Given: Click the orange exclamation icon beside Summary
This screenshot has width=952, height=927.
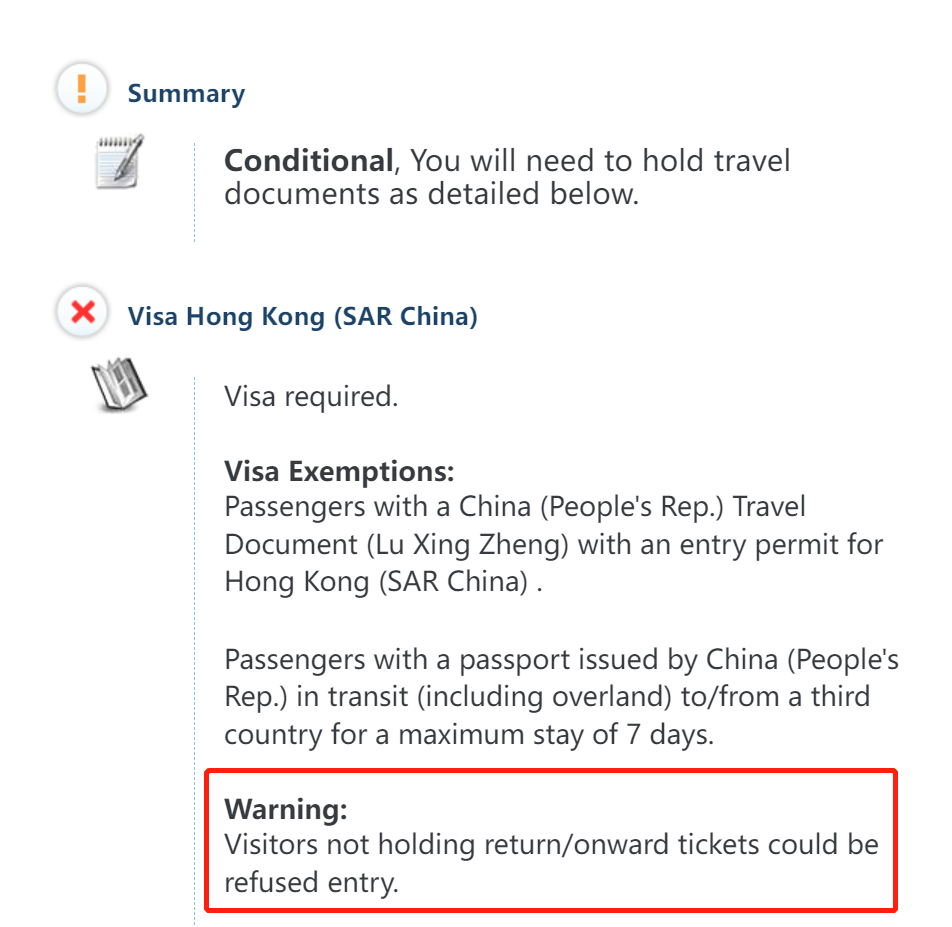Looking at the screenshot, I should pos(82,91).
